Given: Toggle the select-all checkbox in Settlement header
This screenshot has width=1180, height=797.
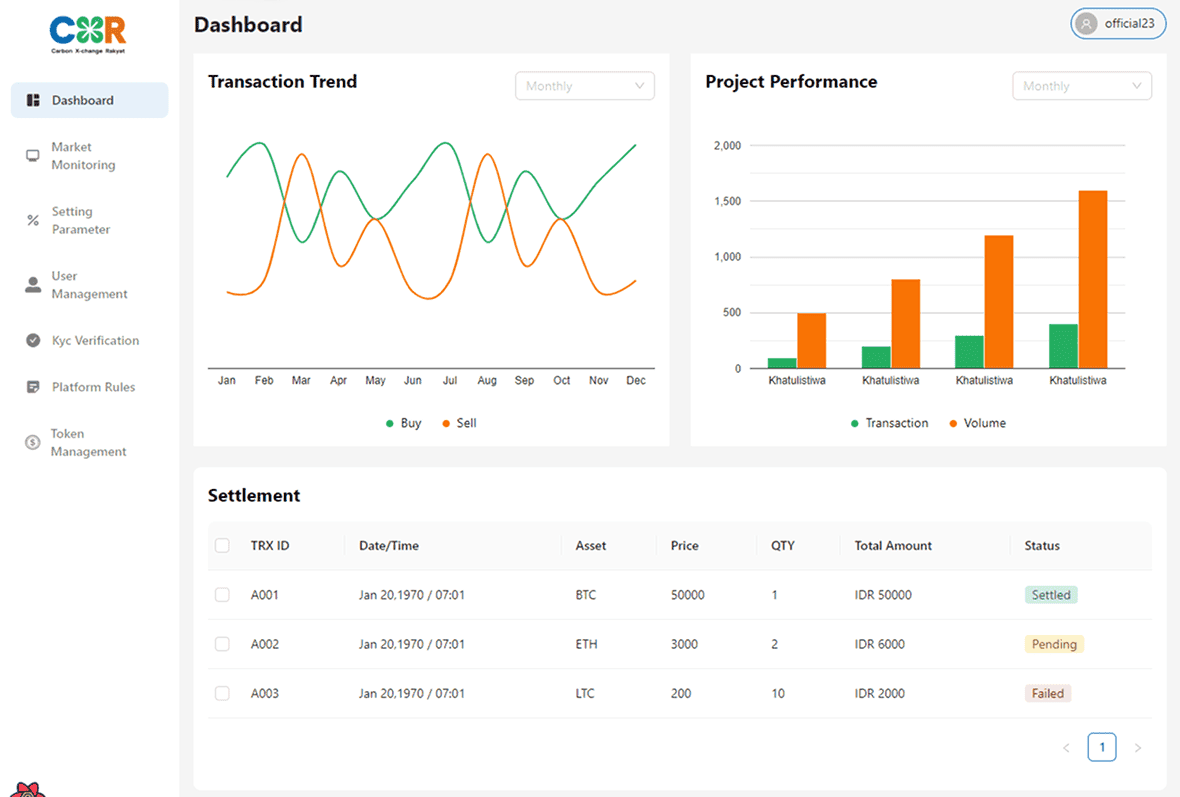Looking at the screenshot, I should coord(222,546).
